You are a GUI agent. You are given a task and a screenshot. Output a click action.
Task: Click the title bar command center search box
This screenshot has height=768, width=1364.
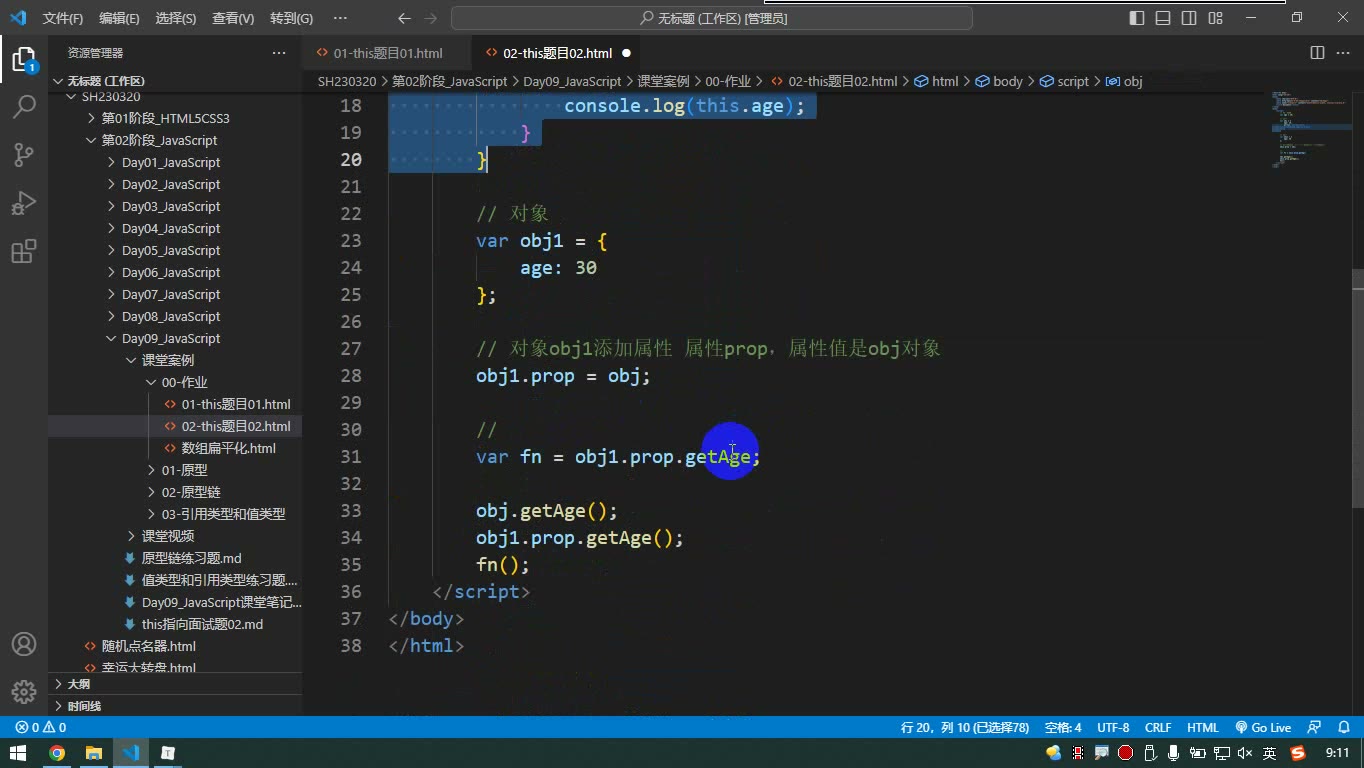pos(713,18)
